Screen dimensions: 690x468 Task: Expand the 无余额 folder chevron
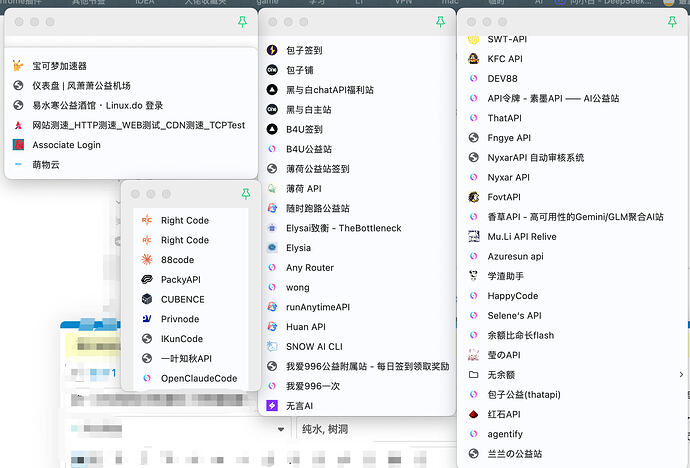point(681,375)
